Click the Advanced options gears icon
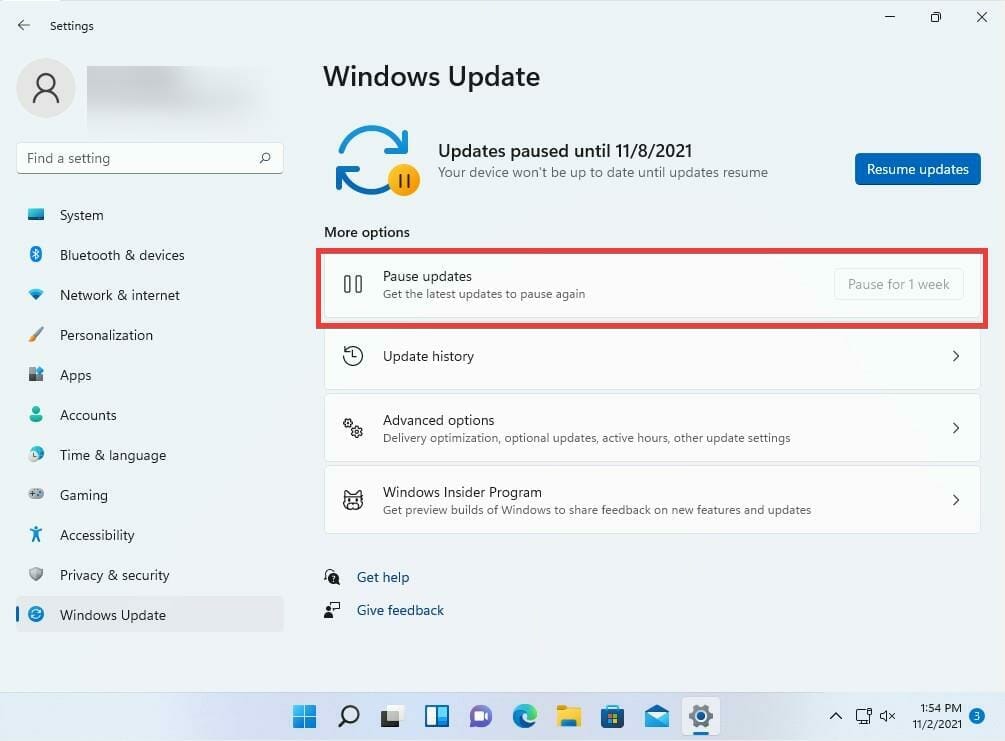 pyautogui.click(x=353, y=428)
